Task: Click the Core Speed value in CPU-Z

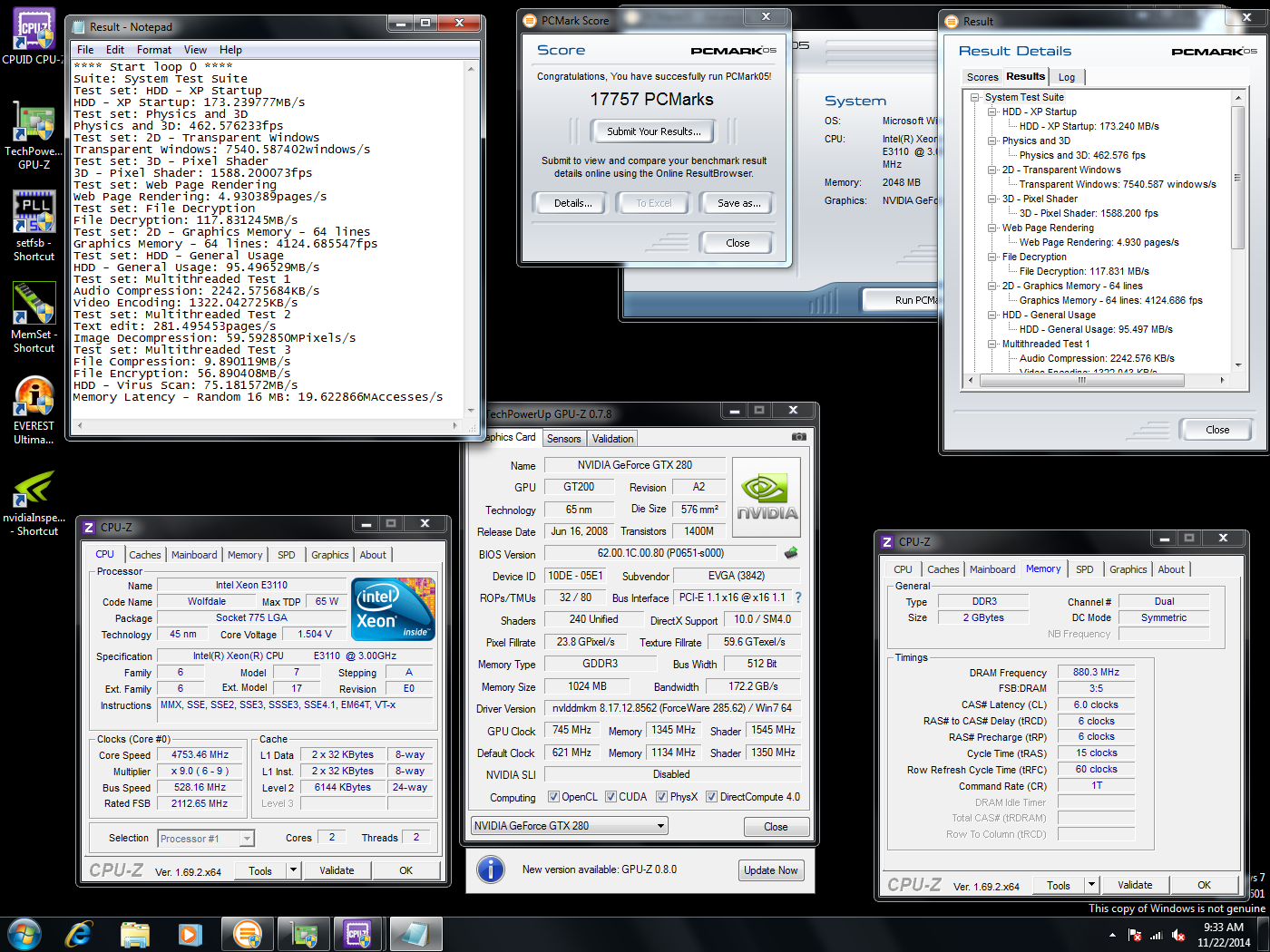Action: (x=200, y=754)
